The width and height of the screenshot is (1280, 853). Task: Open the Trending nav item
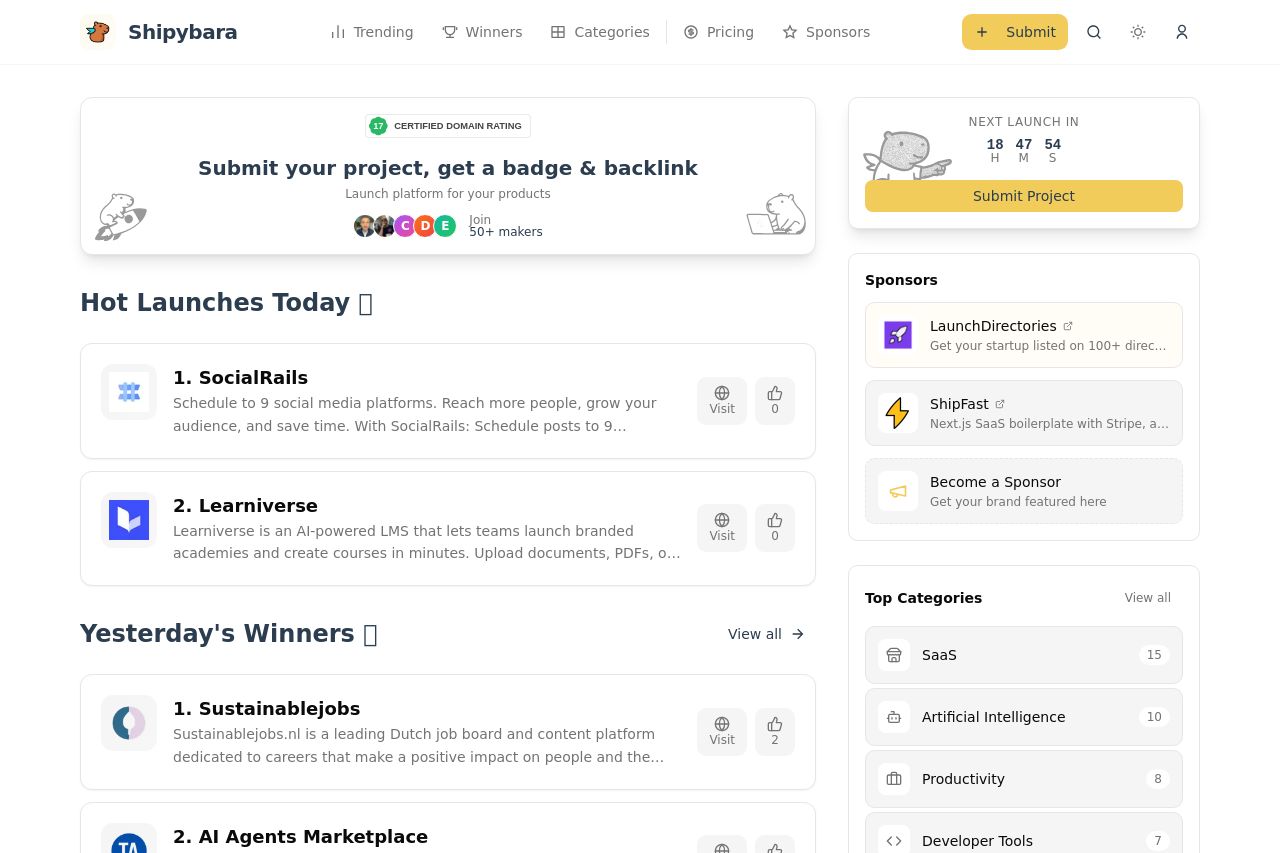pos(372,32)
